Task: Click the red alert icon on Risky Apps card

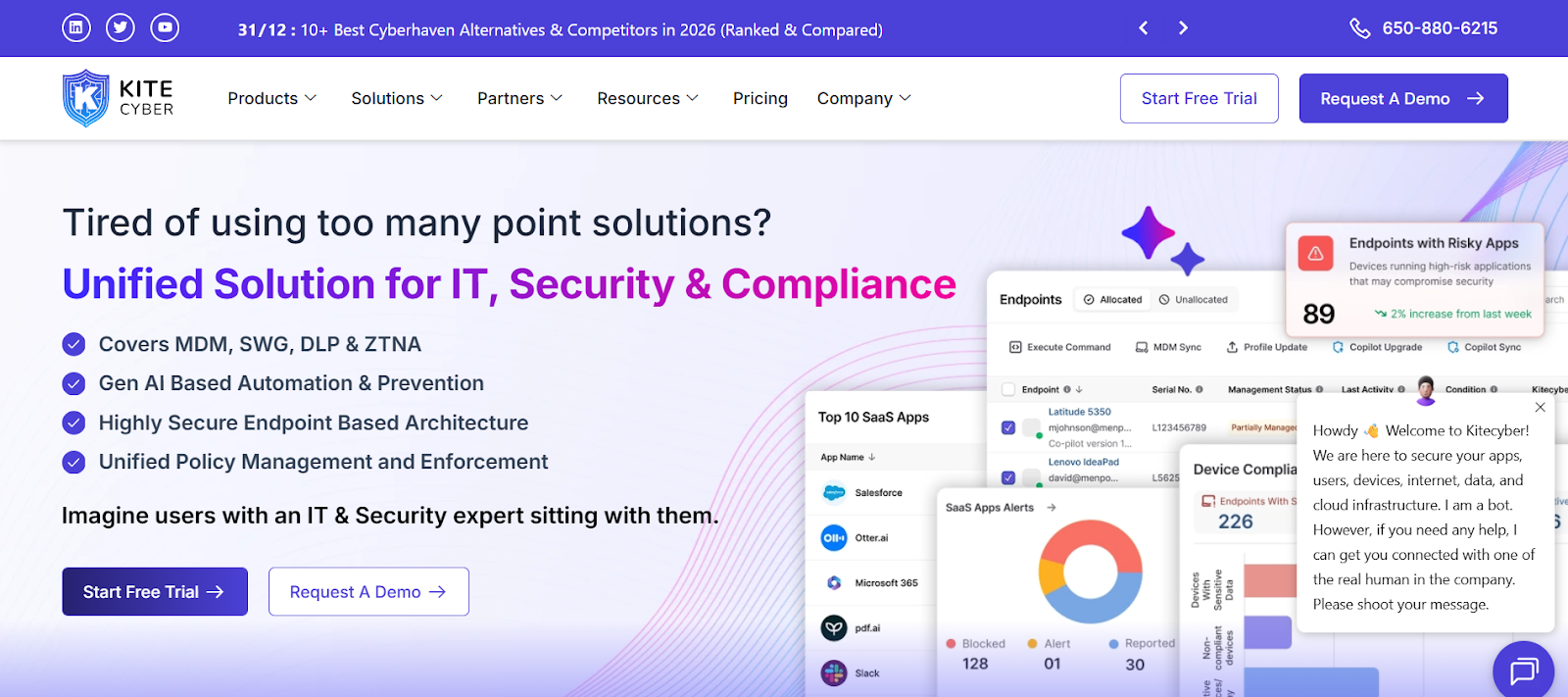Action: 1316,253
